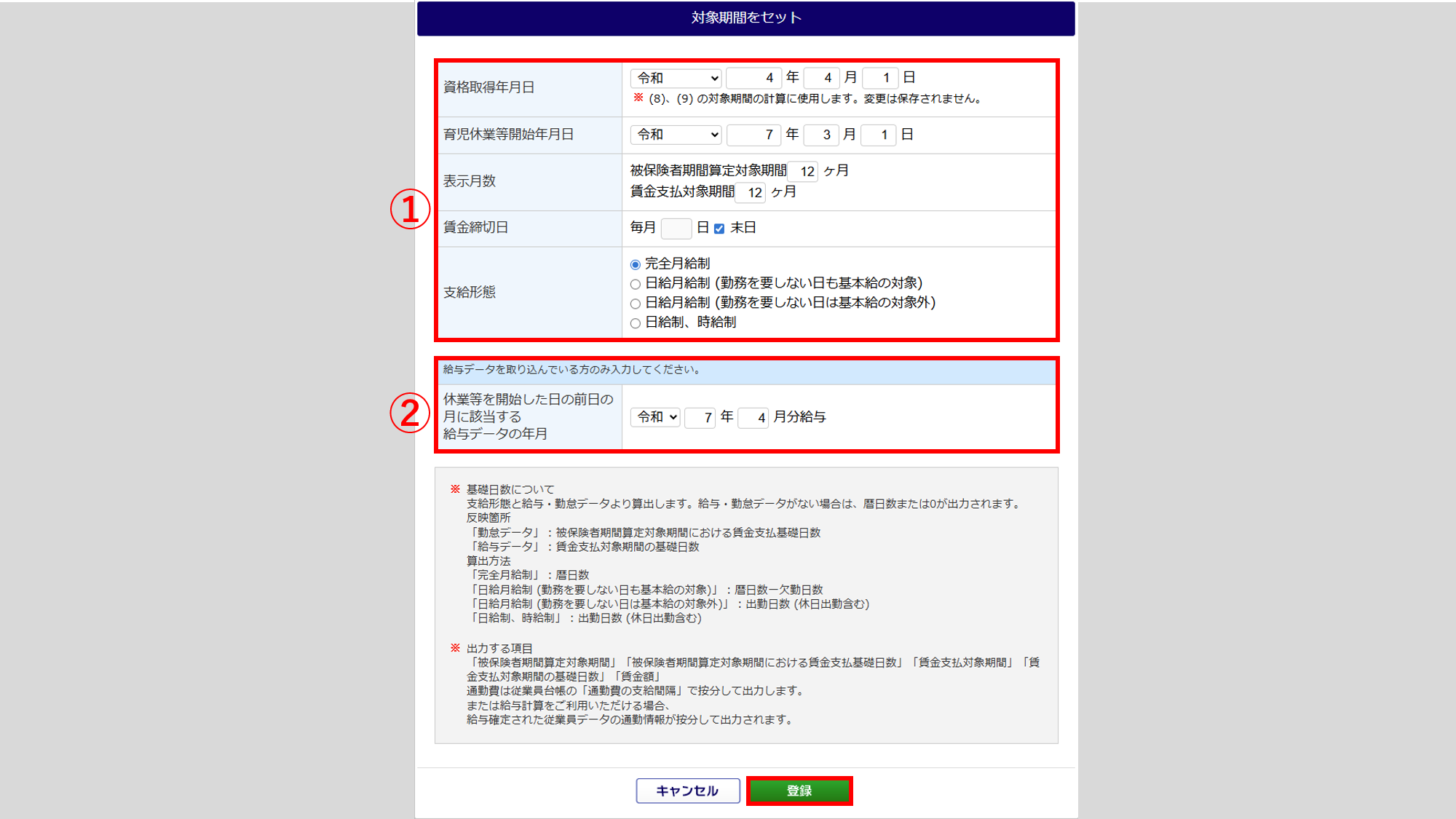Image resolution: width=1456 pixels, height=819 pixels.
Task: Click the キャンセル cancel button
Action: [x=687, y=791]
